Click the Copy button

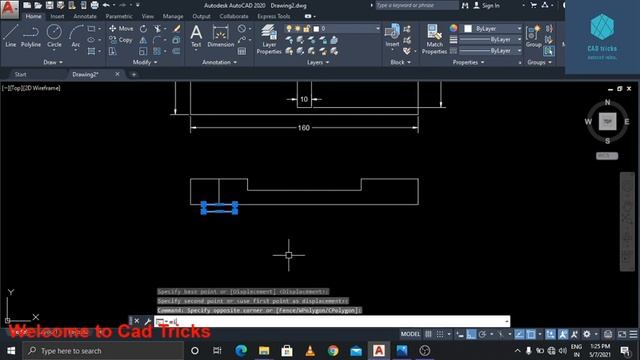point(121,40)
